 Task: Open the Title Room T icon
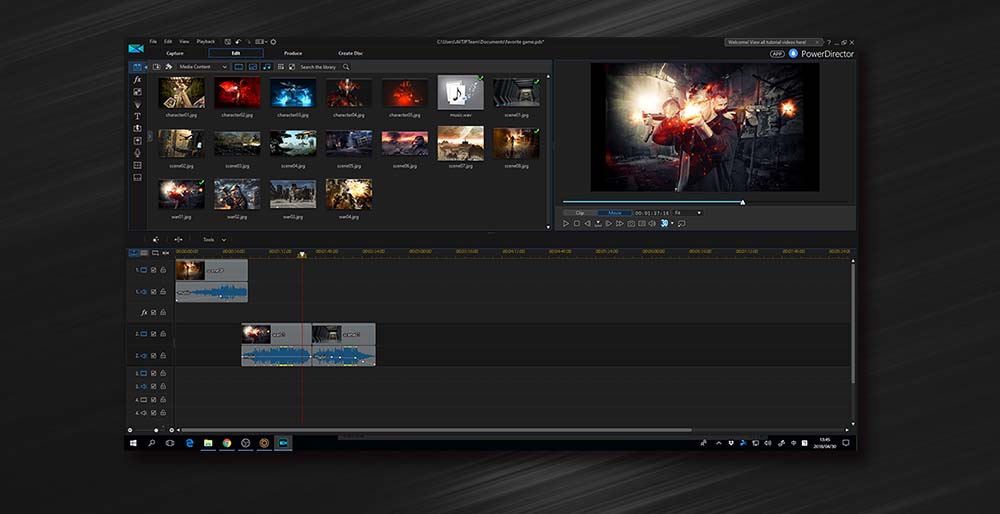click(137, 116)
